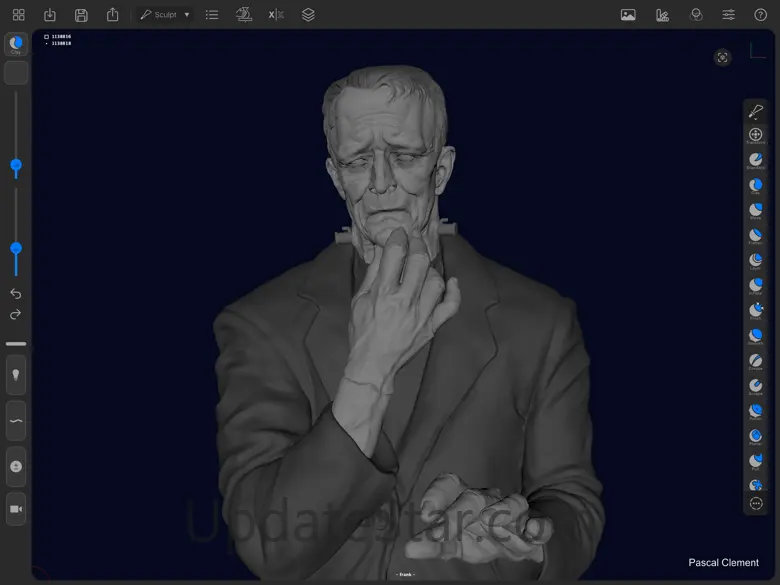
Task: Select the Flatten brush
Action: [x=756, y=236]
